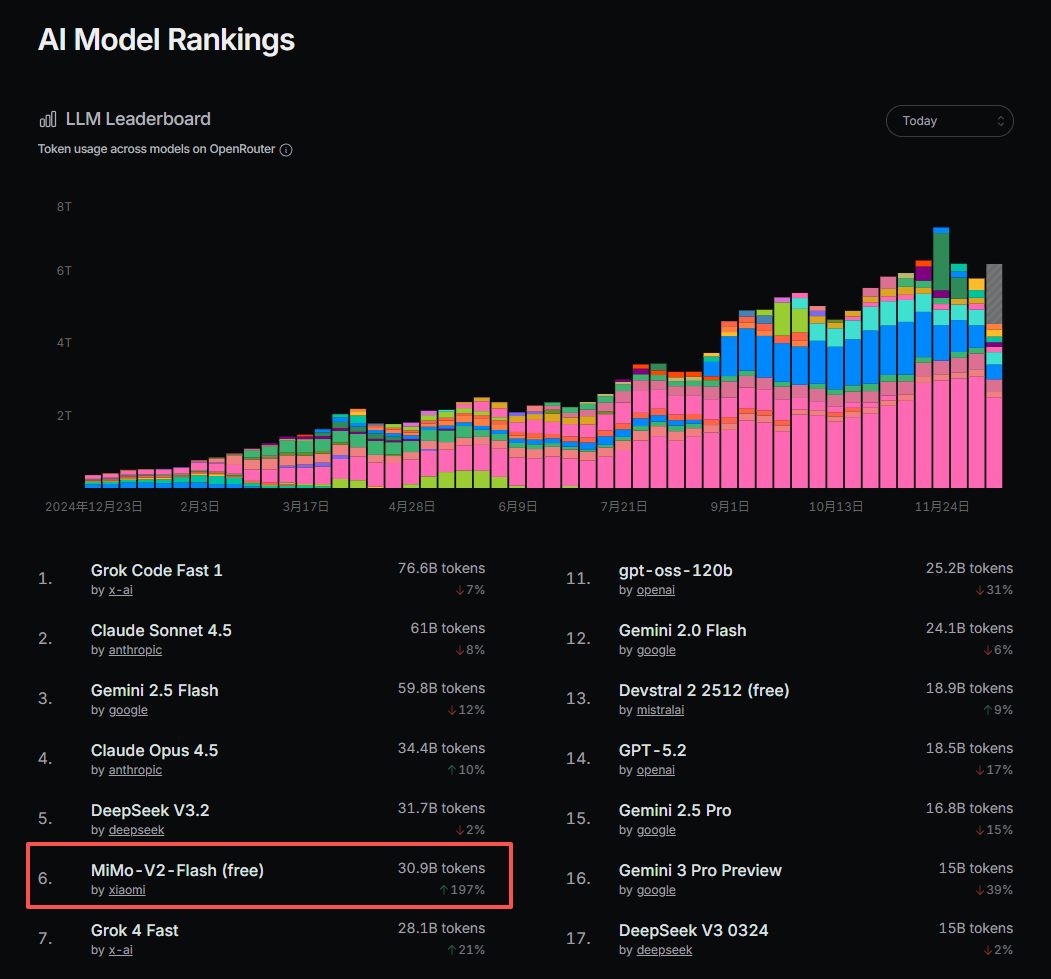Viewport: 1051px width, 979px height.
Task: Click the gray striped latest bar in chart
Action: tap(994, 294)
